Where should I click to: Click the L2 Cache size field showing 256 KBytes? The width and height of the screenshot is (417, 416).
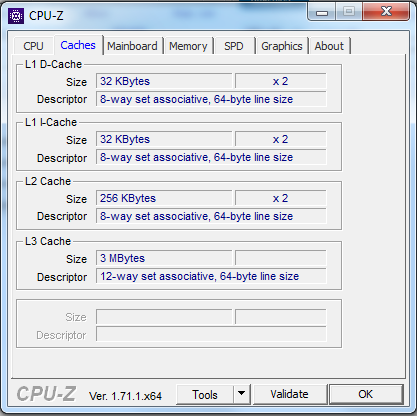tap(164, 198)
